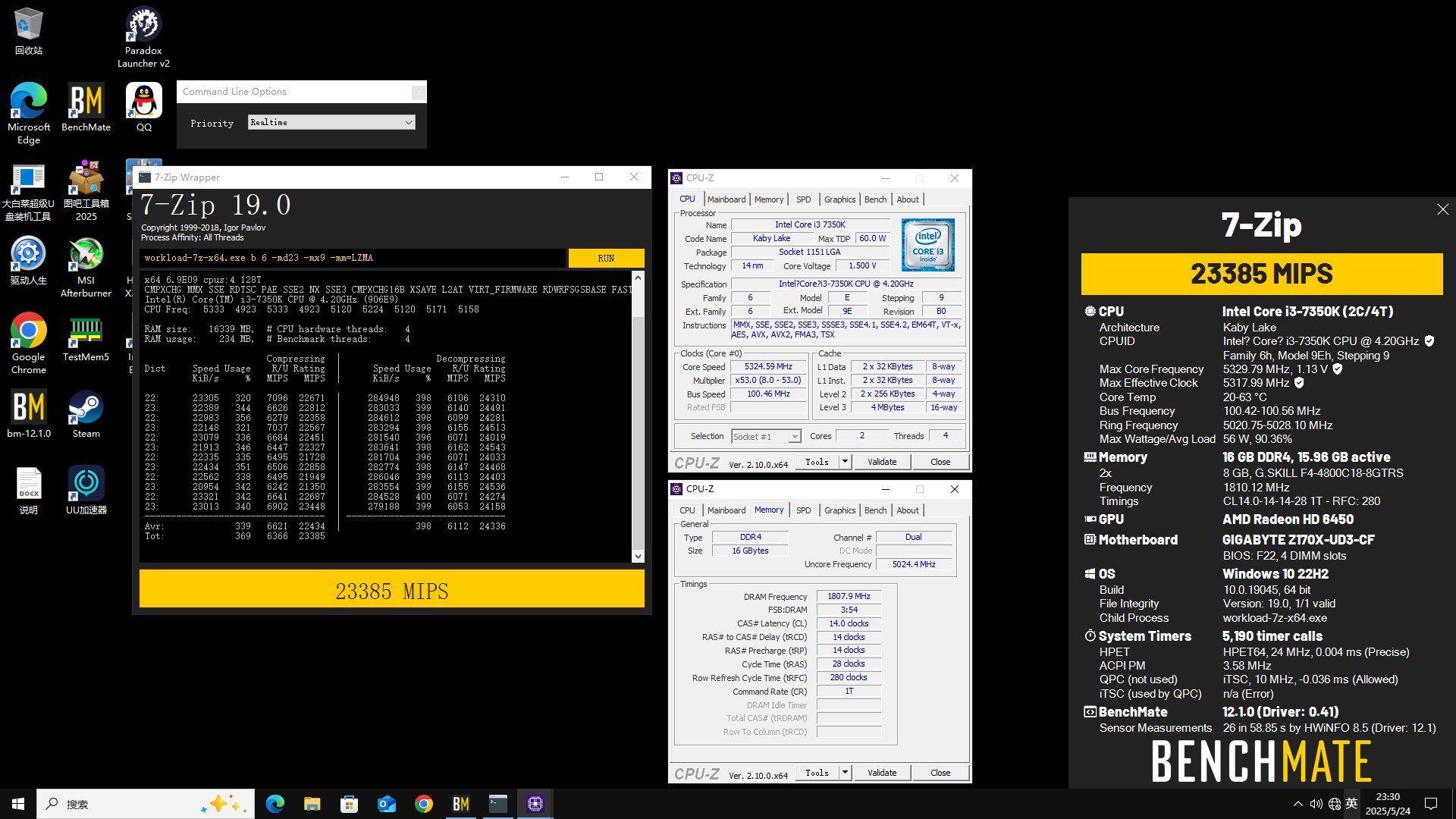The image size is (1456, 819).
Task: Open Google Chrome desktop shortcut
Action: [x=29, y=343]
